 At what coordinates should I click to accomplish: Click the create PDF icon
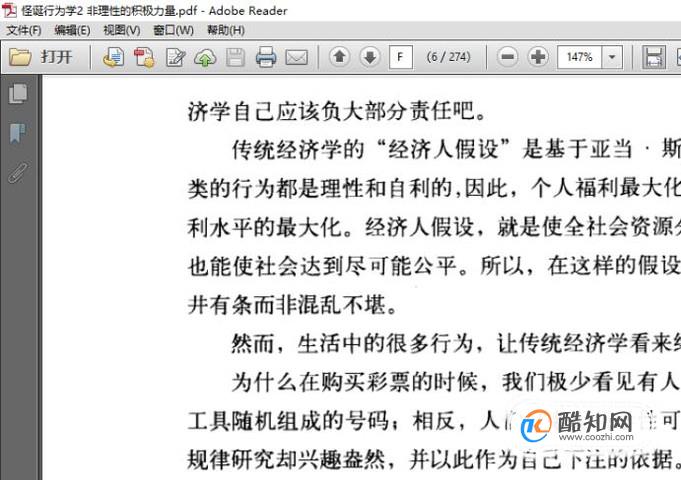coord(144,57)
